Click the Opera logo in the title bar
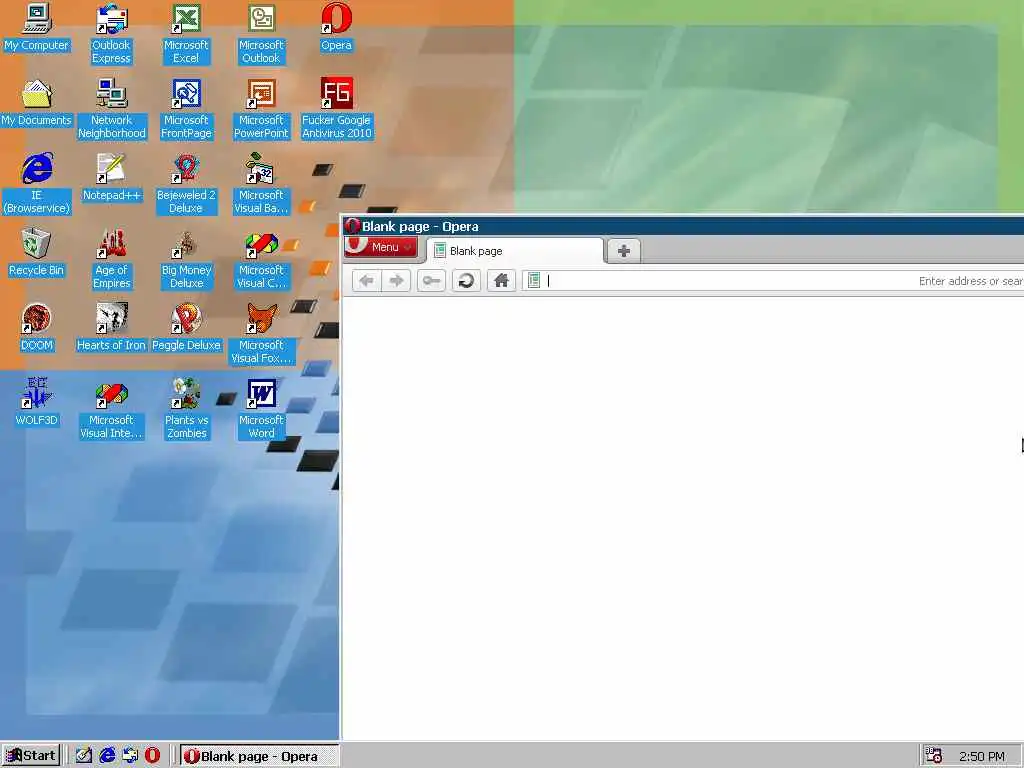This screenshot has width=1024, height=768. tap(353, 226)
